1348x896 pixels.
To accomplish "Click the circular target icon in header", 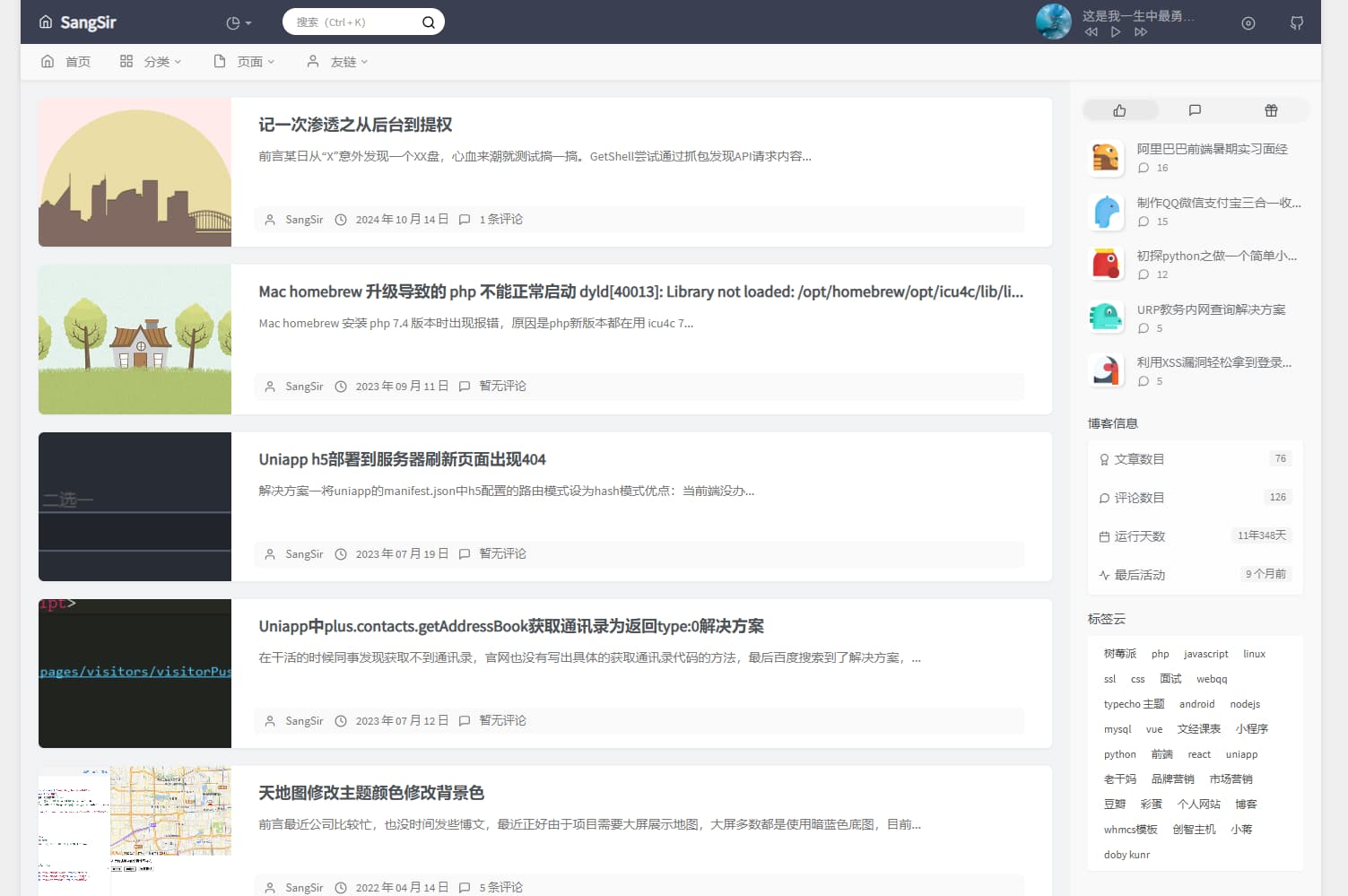I will click(1248, 23).
